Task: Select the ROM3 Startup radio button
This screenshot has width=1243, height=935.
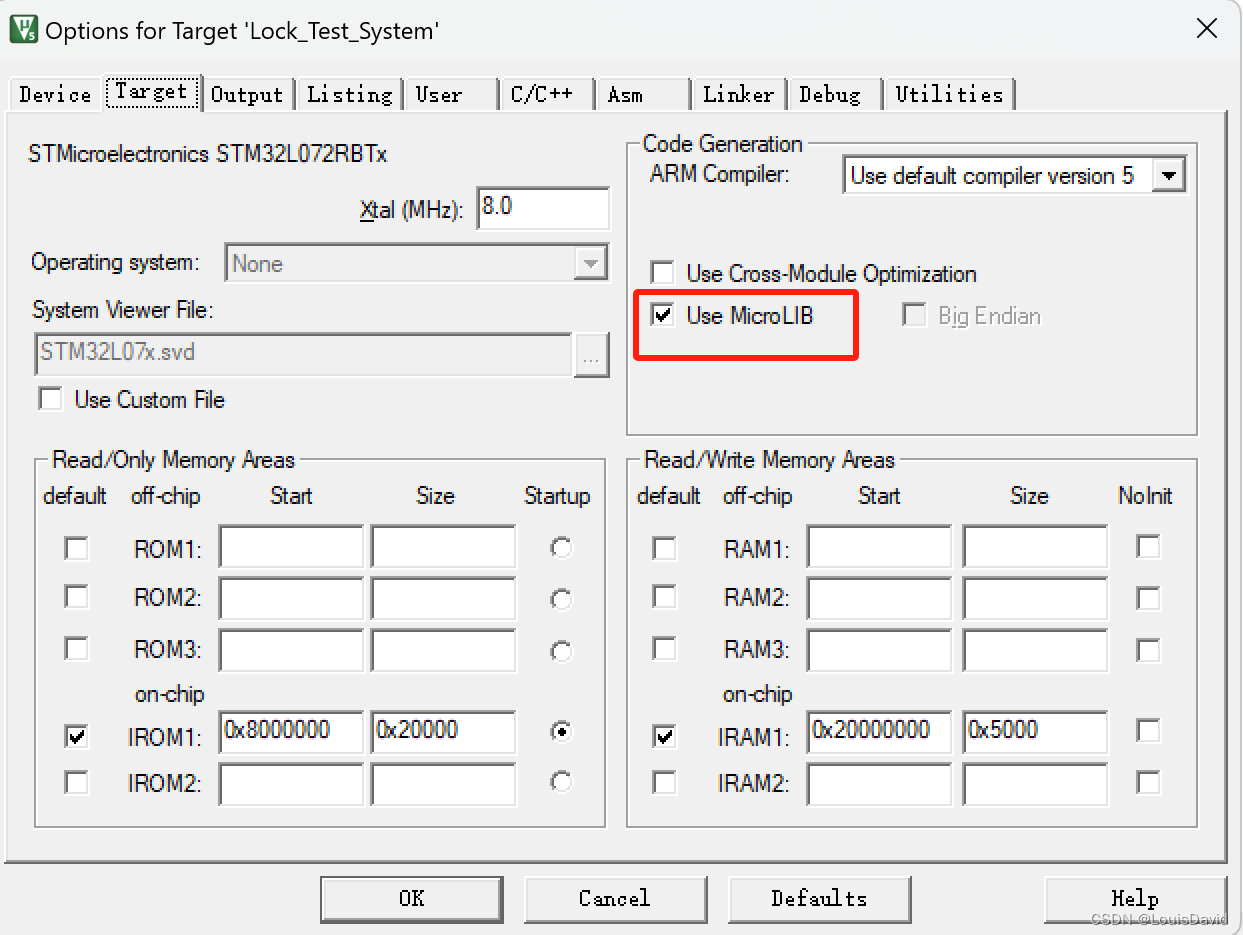Action: 561,651
